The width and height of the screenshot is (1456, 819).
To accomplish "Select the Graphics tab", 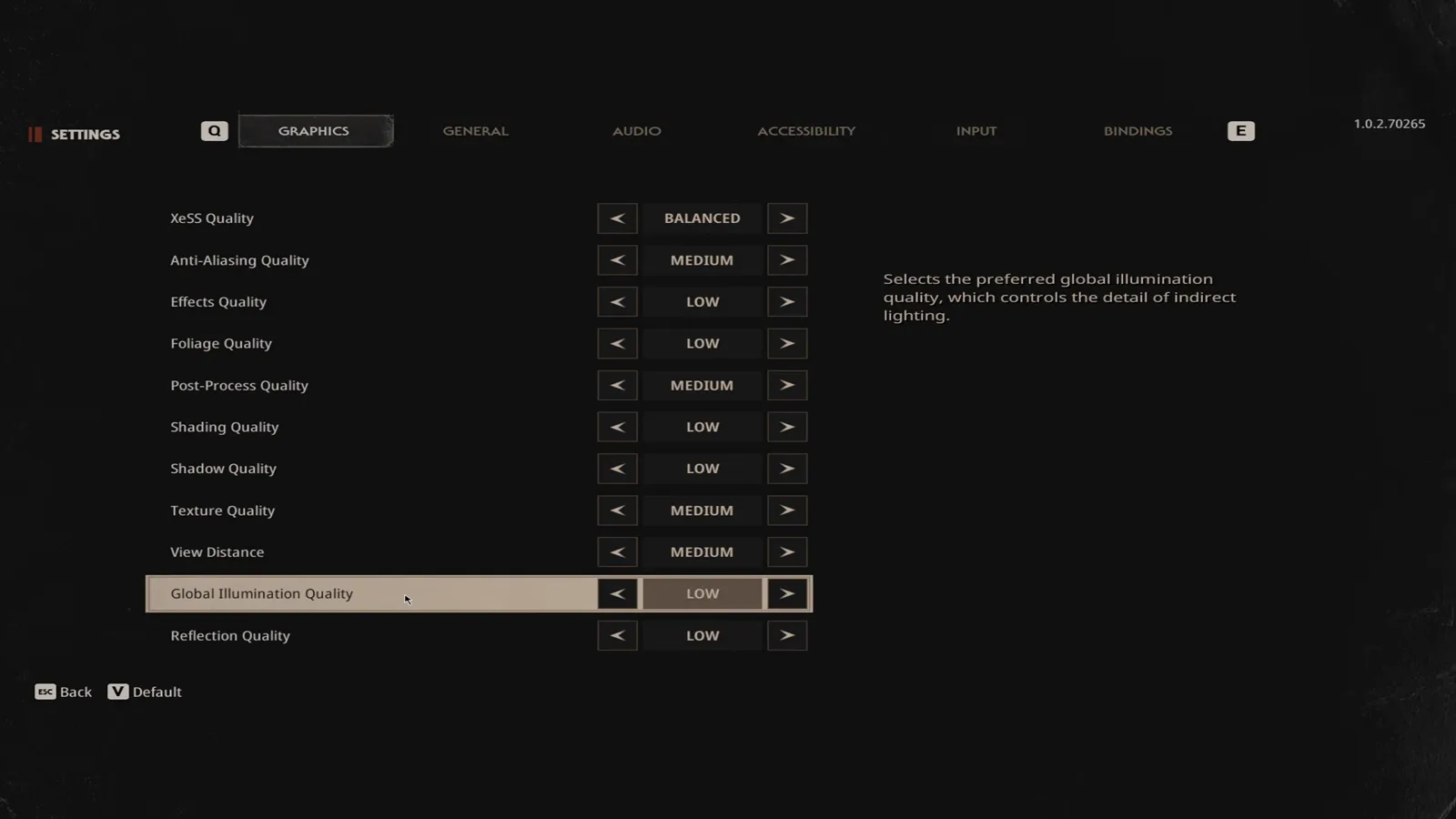I will coord(315,131).
